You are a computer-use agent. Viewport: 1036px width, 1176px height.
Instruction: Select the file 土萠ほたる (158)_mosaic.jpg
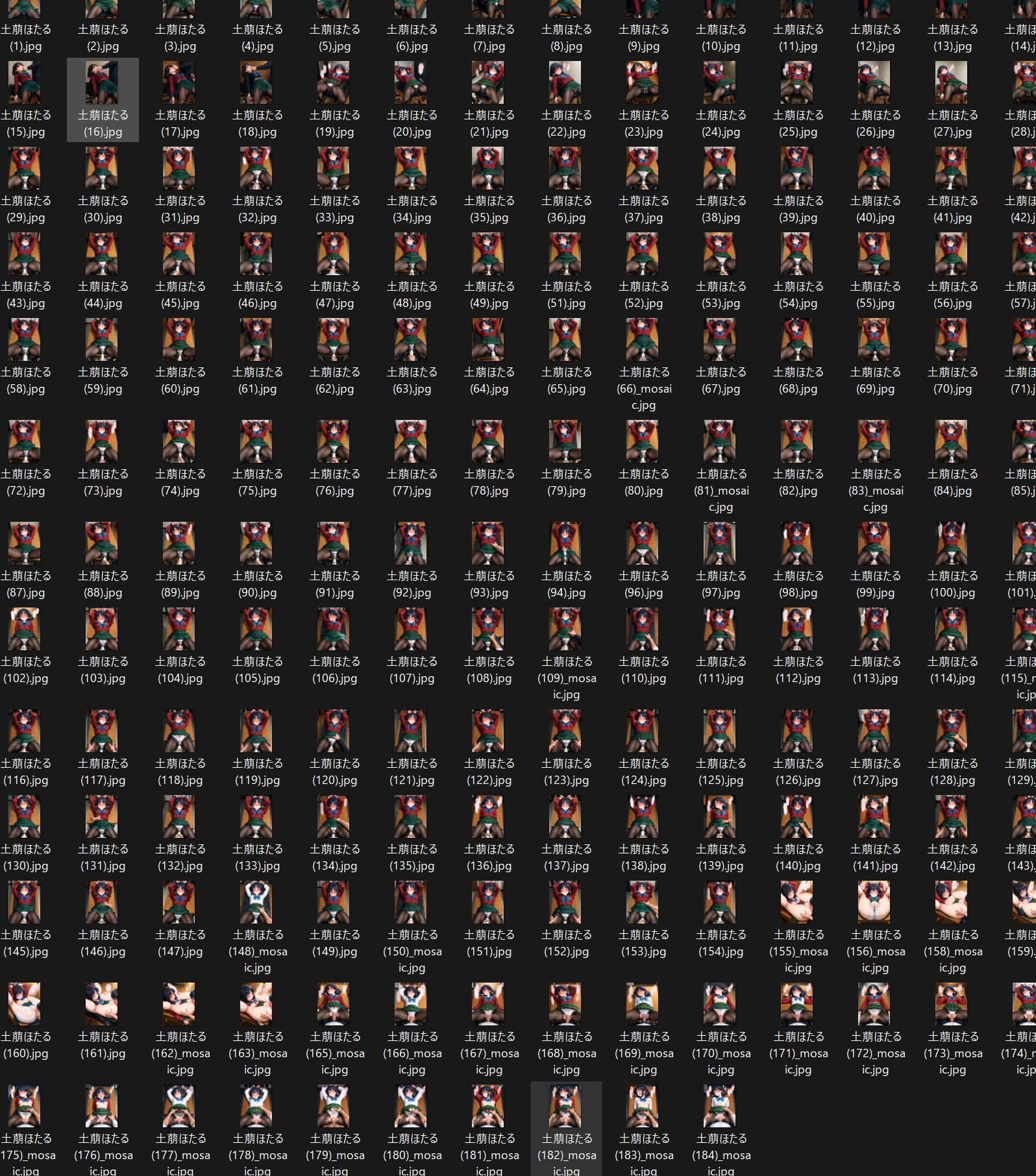[x=952, y=927]
